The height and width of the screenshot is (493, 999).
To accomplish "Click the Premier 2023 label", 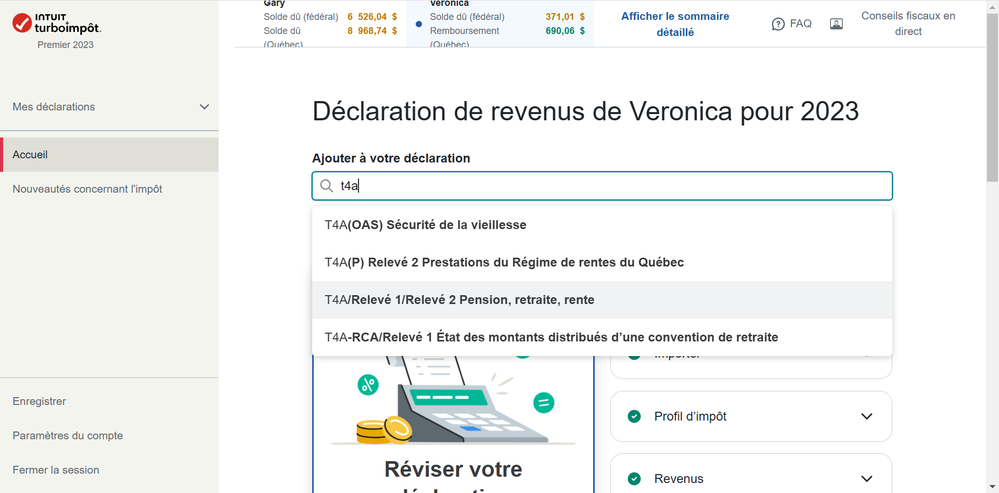I will pos(65,45).
